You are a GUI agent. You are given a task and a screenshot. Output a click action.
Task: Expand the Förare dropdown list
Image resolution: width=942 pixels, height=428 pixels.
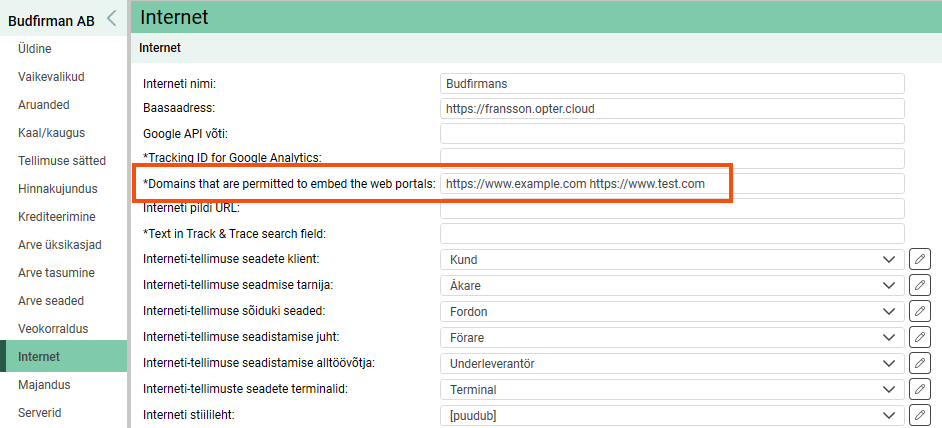[672, 337]
